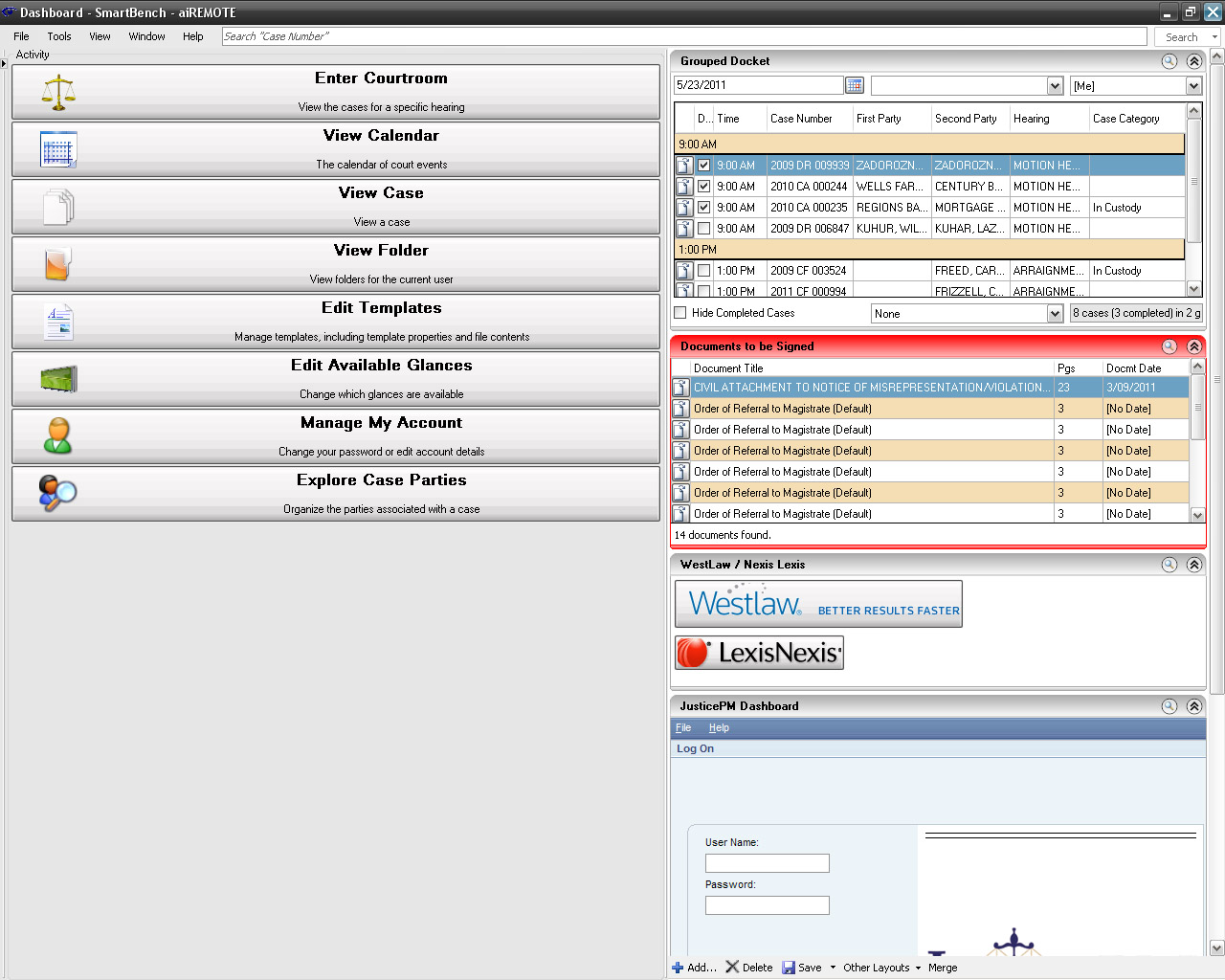The image size is (1225, 980).
Task: Click the Enter Courtroom button
Action: (x=336, y=92)
